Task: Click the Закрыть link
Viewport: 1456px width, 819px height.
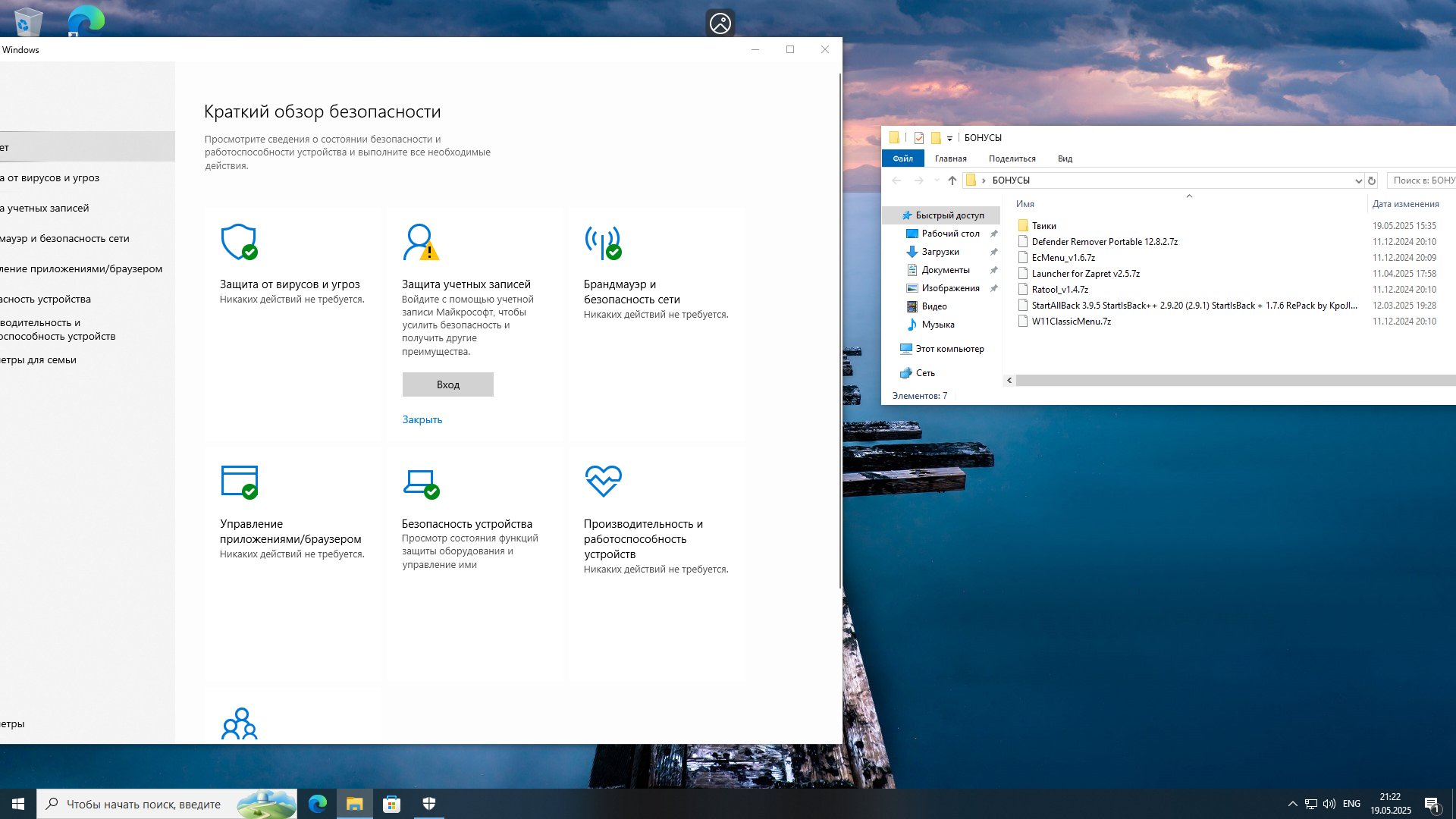Action: [422, 419]
